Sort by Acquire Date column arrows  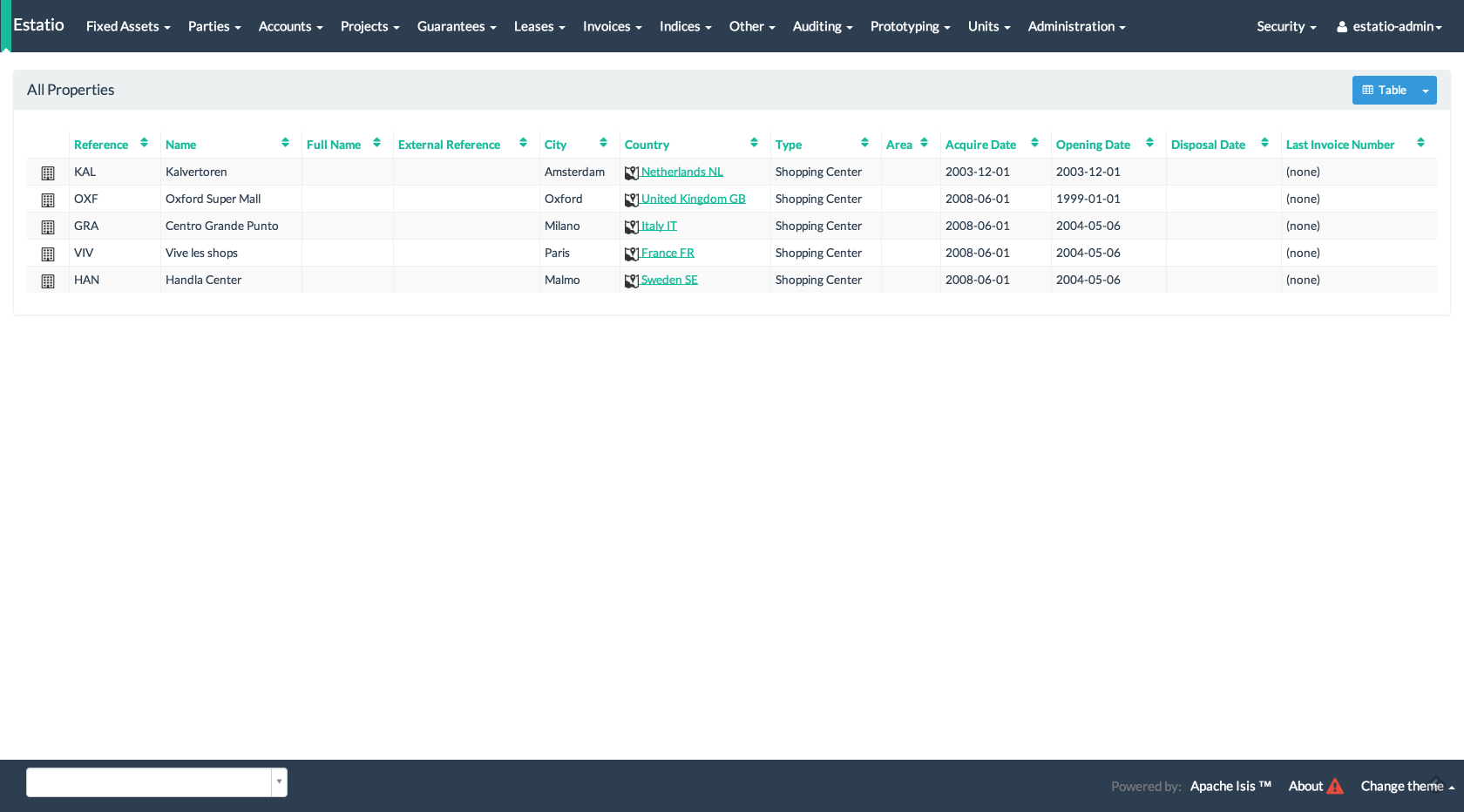(x=1034, y=143)
